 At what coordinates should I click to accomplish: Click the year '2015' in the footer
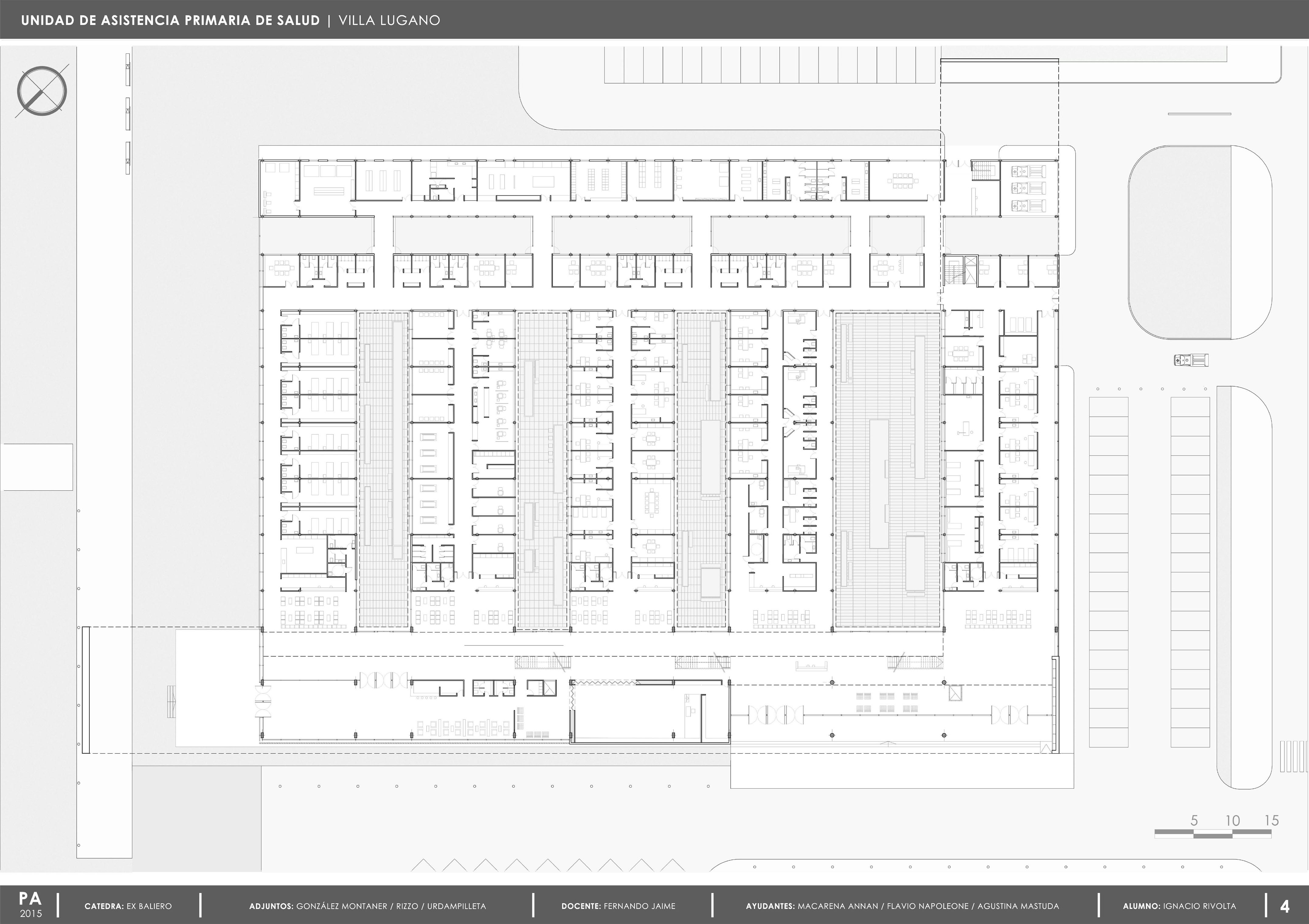pos(31,914)
